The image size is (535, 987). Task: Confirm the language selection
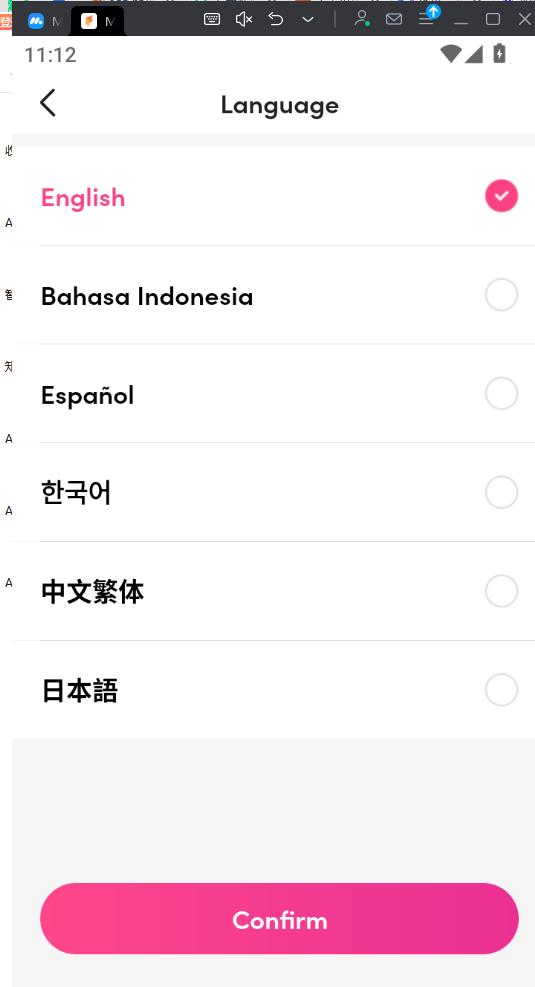tap(279, 918)
